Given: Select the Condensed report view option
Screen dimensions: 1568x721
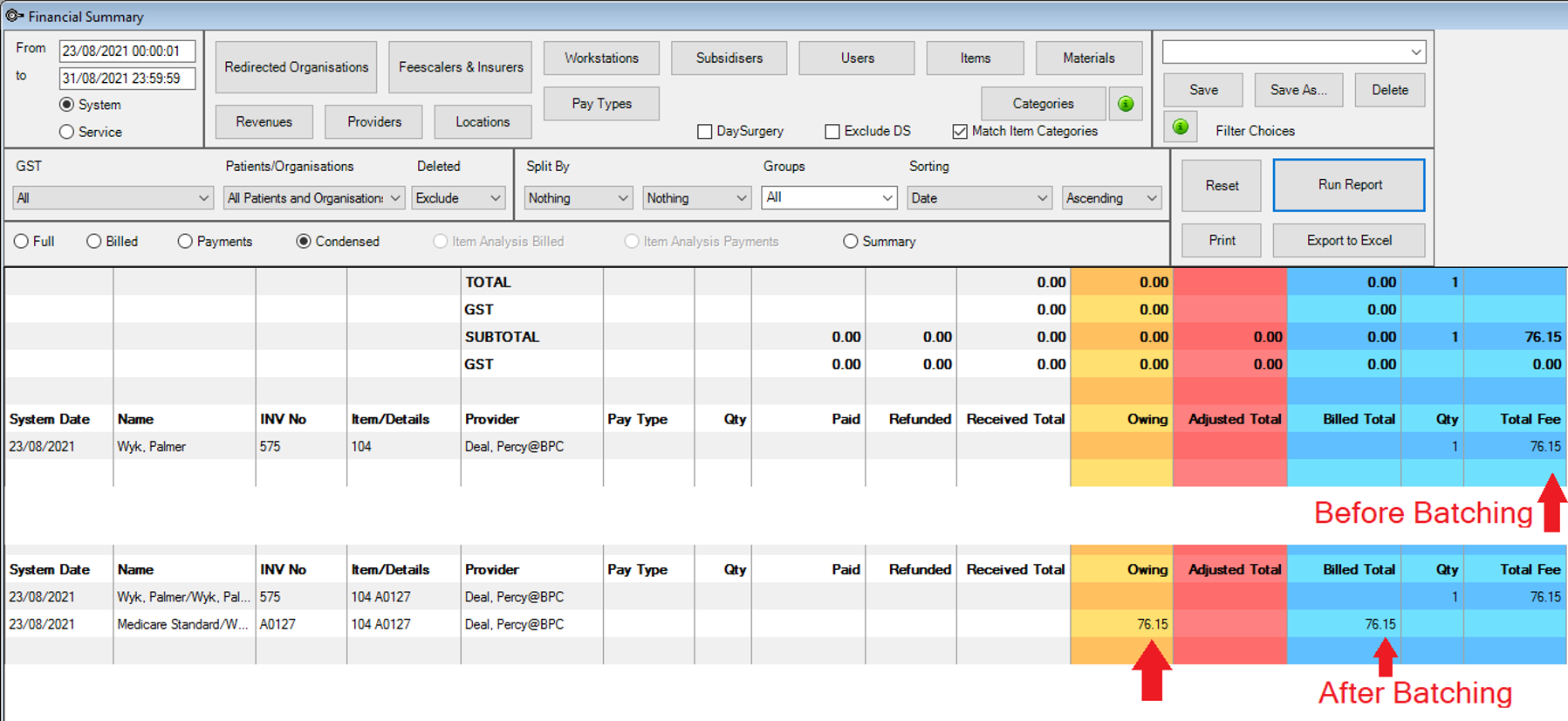Looking at the screenshot, I should (x=304, y=242).
